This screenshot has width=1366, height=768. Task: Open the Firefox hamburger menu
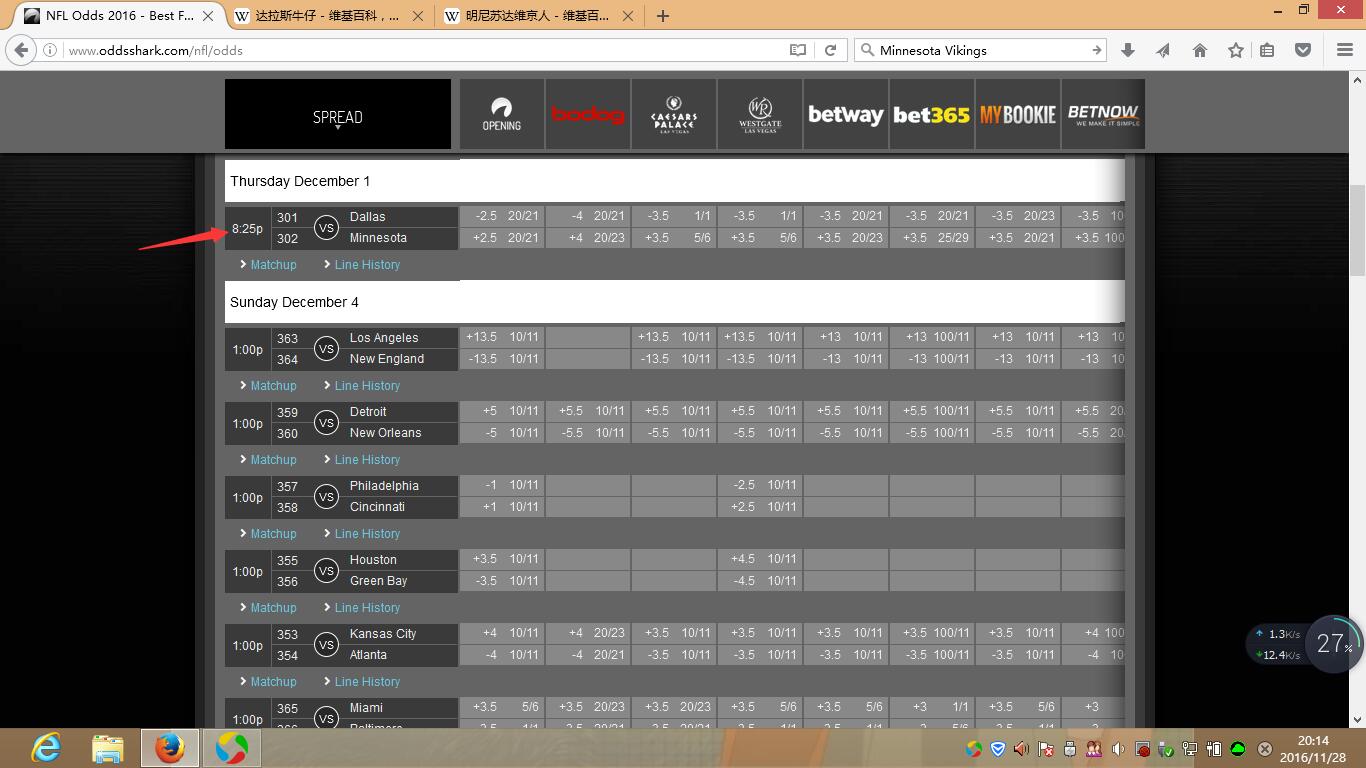pos(1344,50)
